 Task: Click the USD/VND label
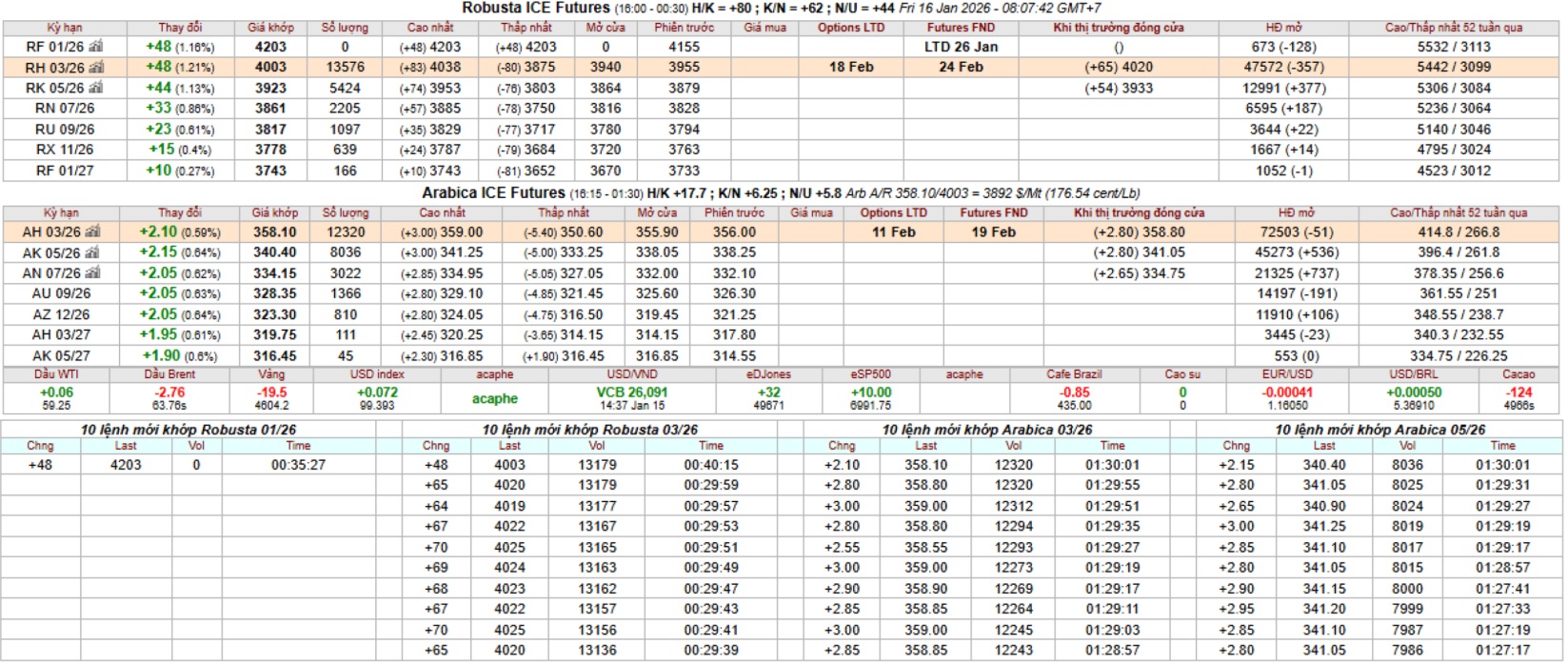[632, 374]
